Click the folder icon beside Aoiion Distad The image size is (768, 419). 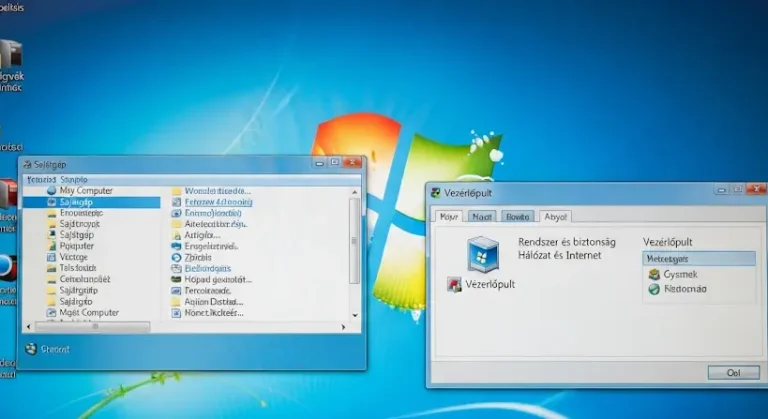pyautogui.click(x=176, y=302)
